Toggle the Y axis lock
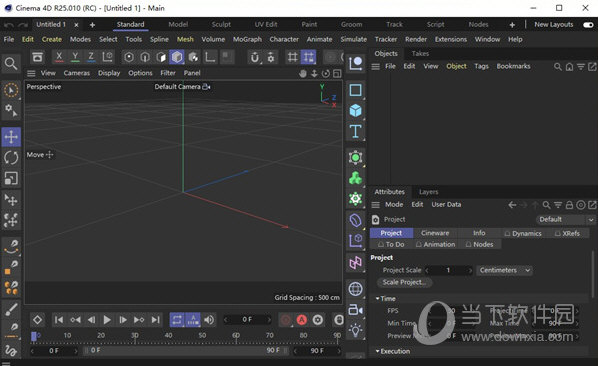Viewport: 598px width, 366px height. pos(75,57)
